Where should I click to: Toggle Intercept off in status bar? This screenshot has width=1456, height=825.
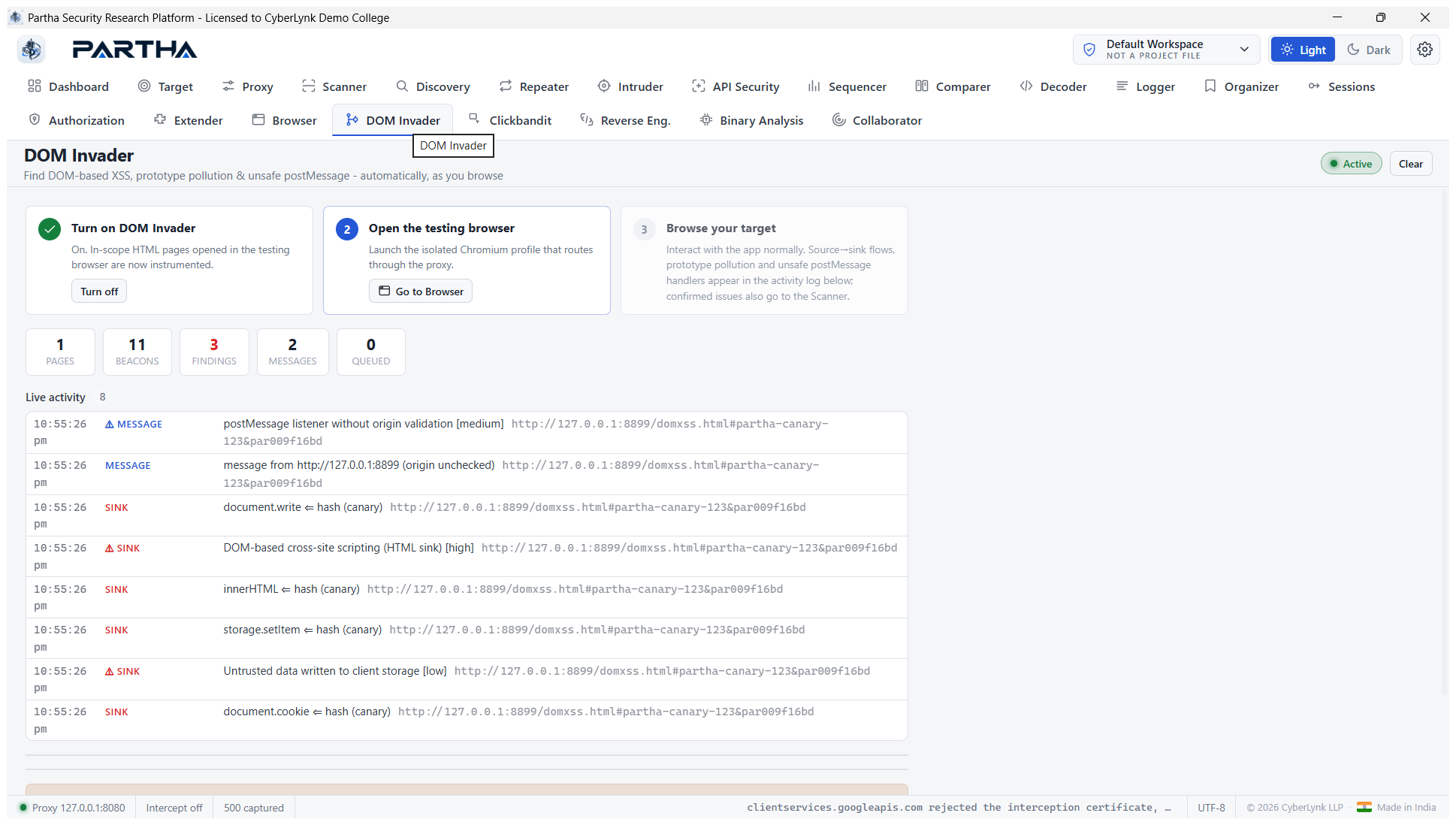coord(174,808)
